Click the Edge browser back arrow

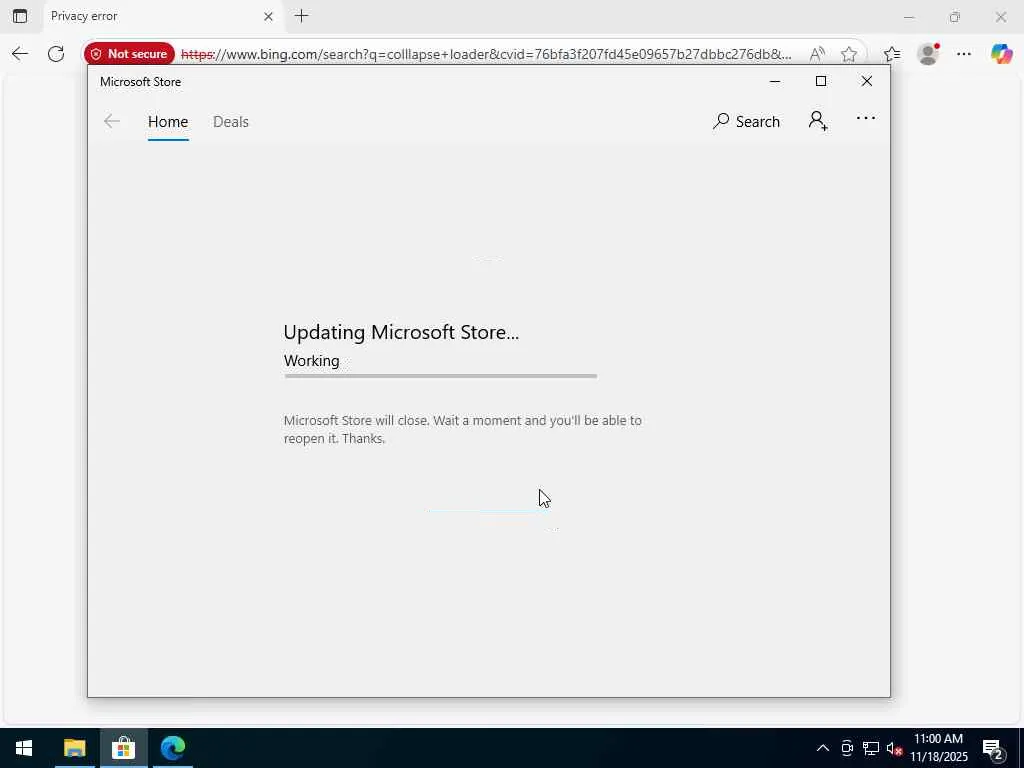[x=20, y=54]
